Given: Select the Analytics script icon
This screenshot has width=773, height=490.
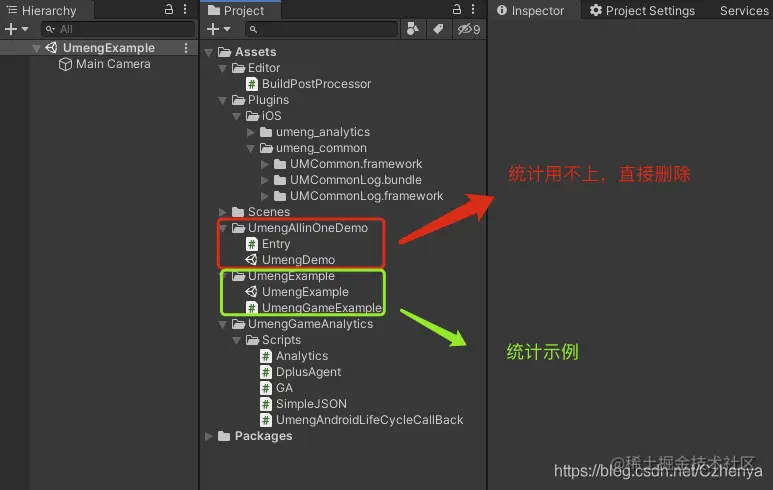Looking at the screenshot, I should 266,356.
